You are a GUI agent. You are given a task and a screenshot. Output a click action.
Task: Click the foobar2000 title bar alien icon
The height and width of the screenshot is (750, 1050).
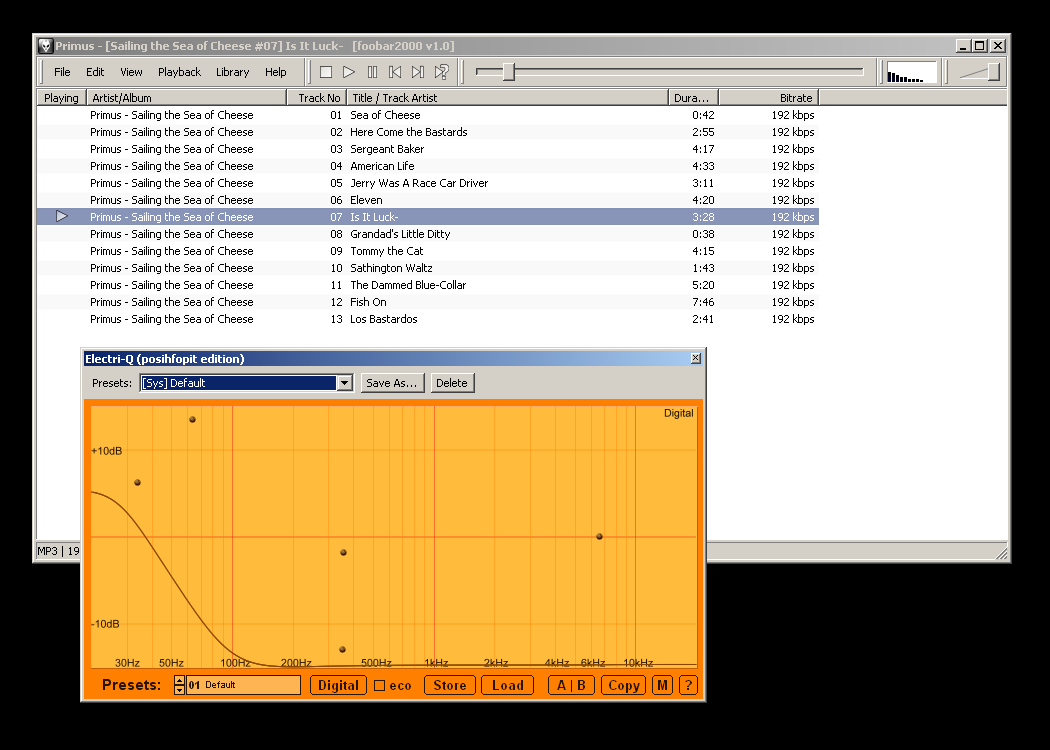(x=45, y=46)
